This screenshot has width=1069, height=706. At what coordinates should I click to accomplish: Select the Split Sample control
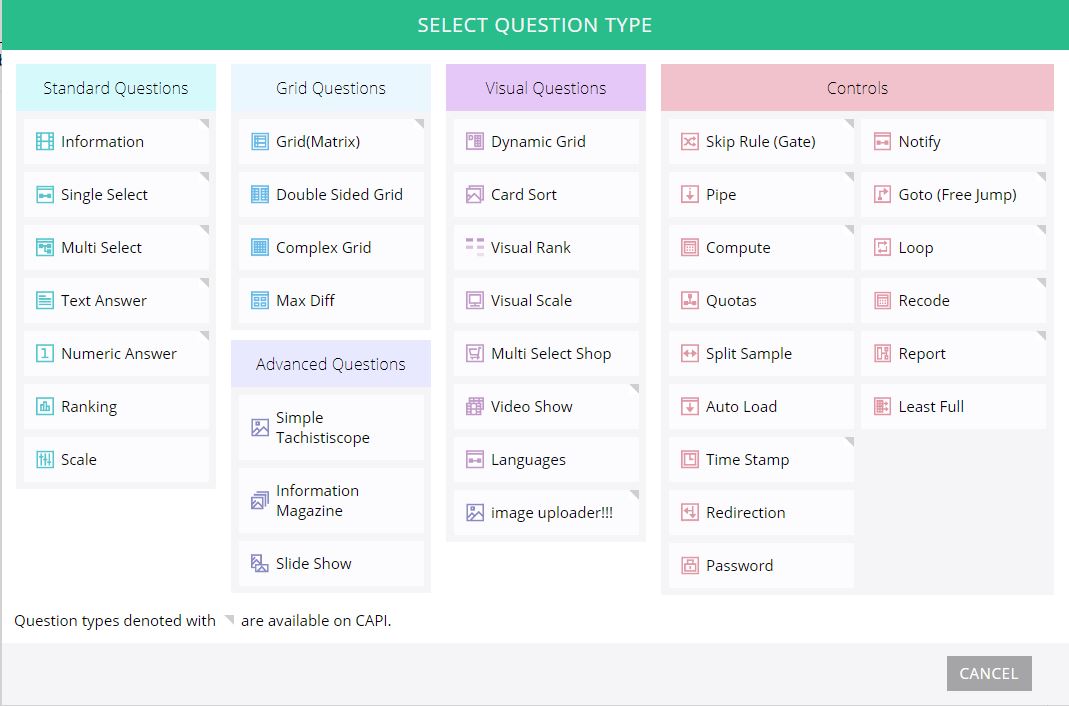coord(748,354)
